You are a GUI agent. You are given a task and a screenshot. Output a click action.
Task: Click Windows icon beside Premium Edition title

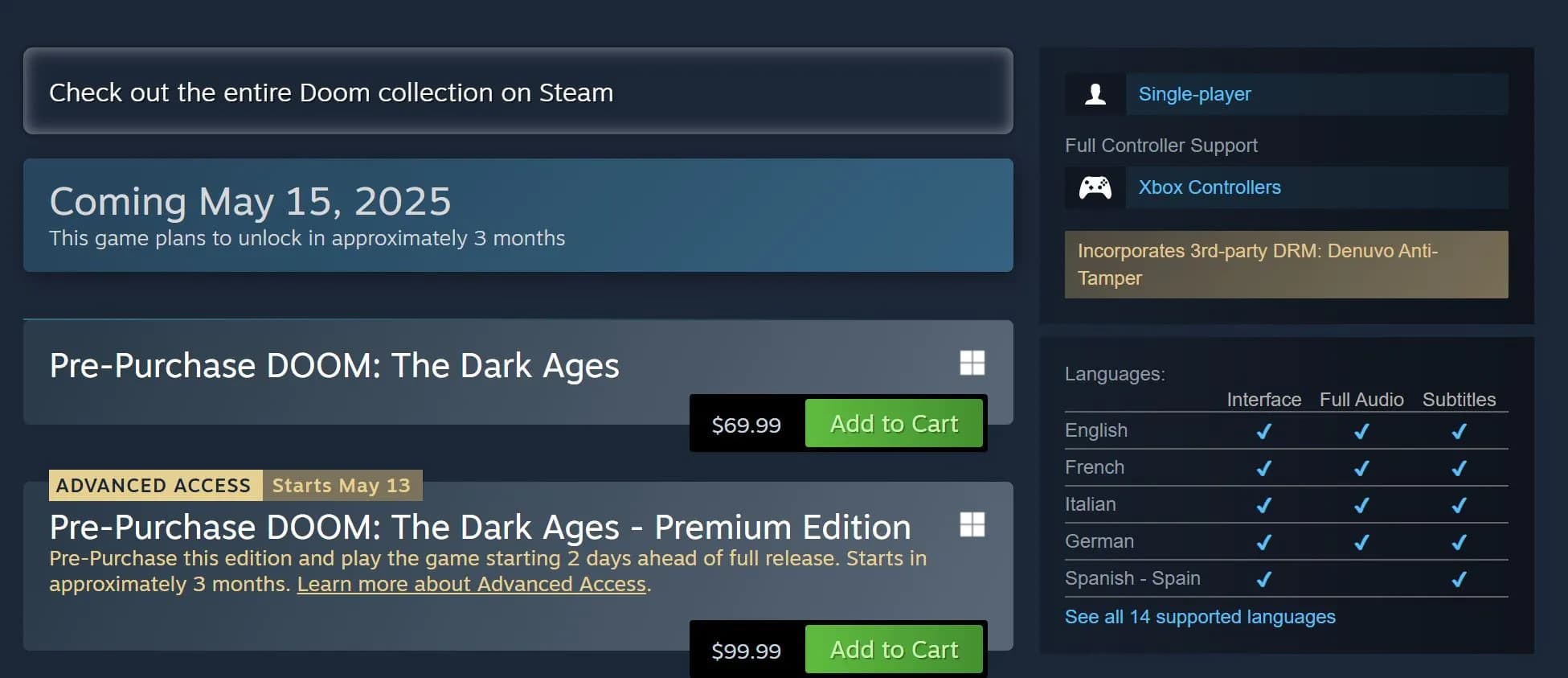coord(972,524)
